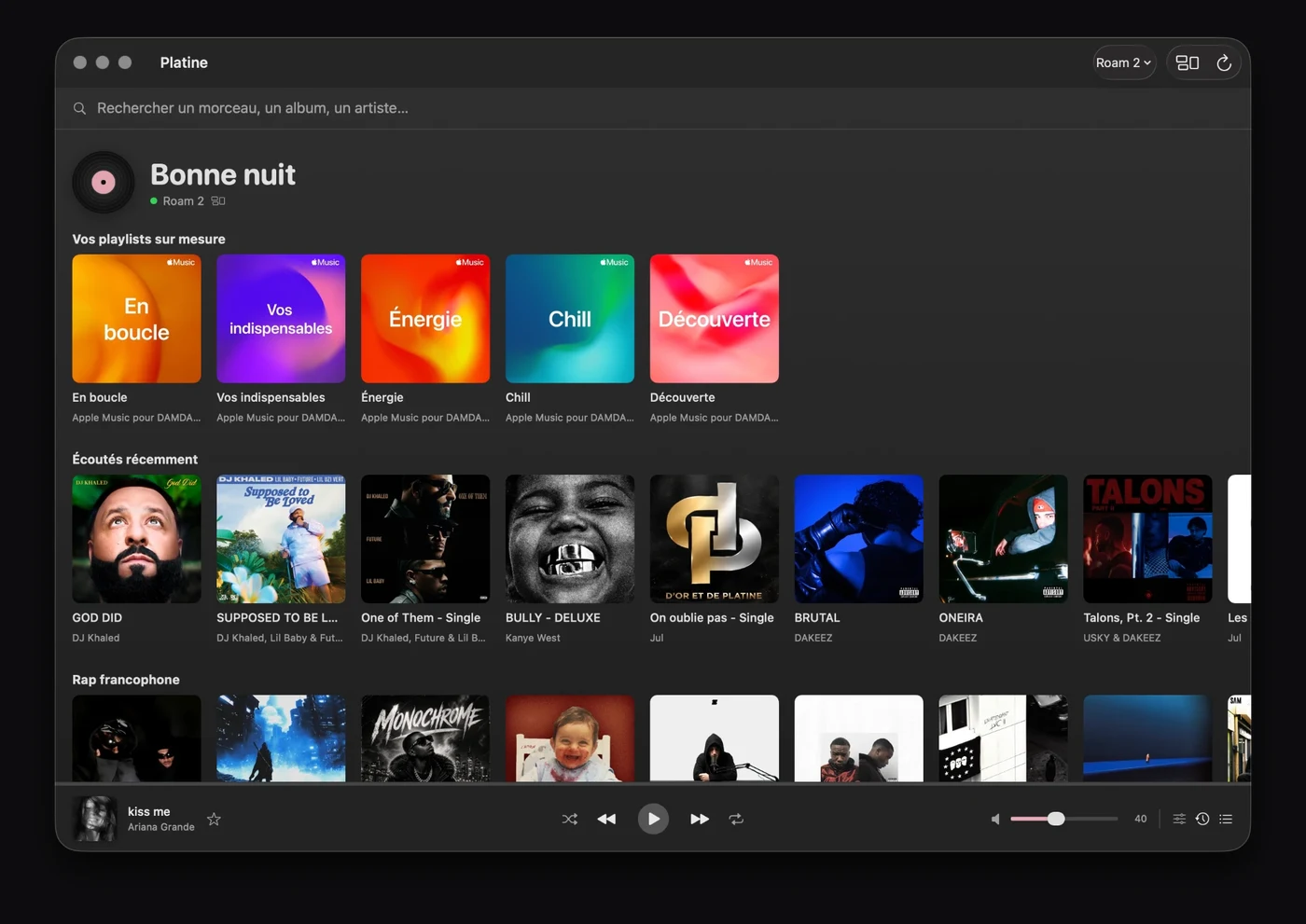The image size is (1306, 924).
Task: Adjust the volume slider
Action: pyautogui.click(x=1063, y=819)
